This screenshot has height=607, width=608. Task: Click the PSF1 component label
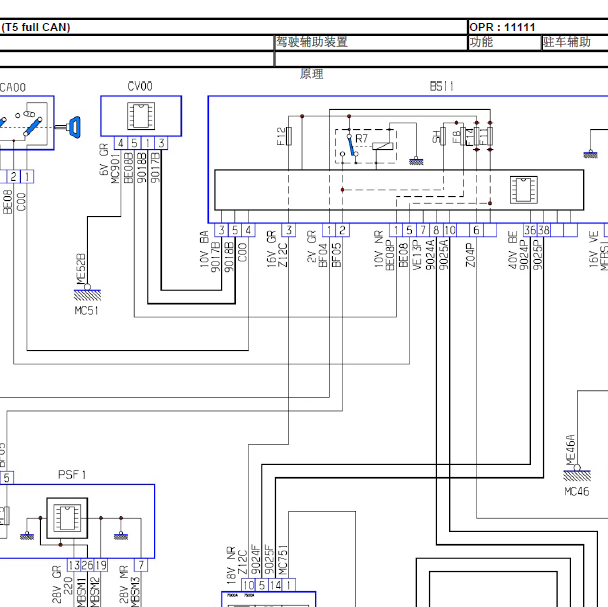72,475
